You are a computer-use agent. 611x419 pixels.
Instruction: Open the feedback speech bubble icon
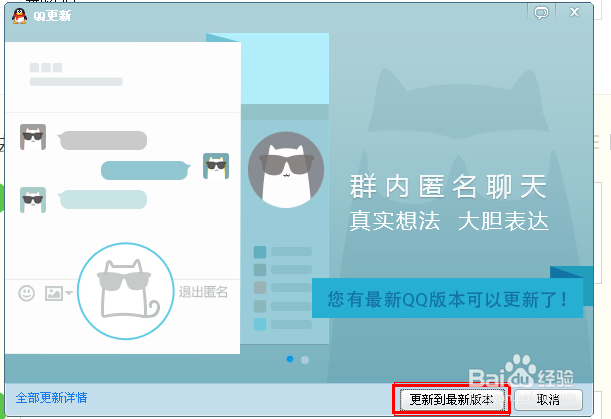541,13
